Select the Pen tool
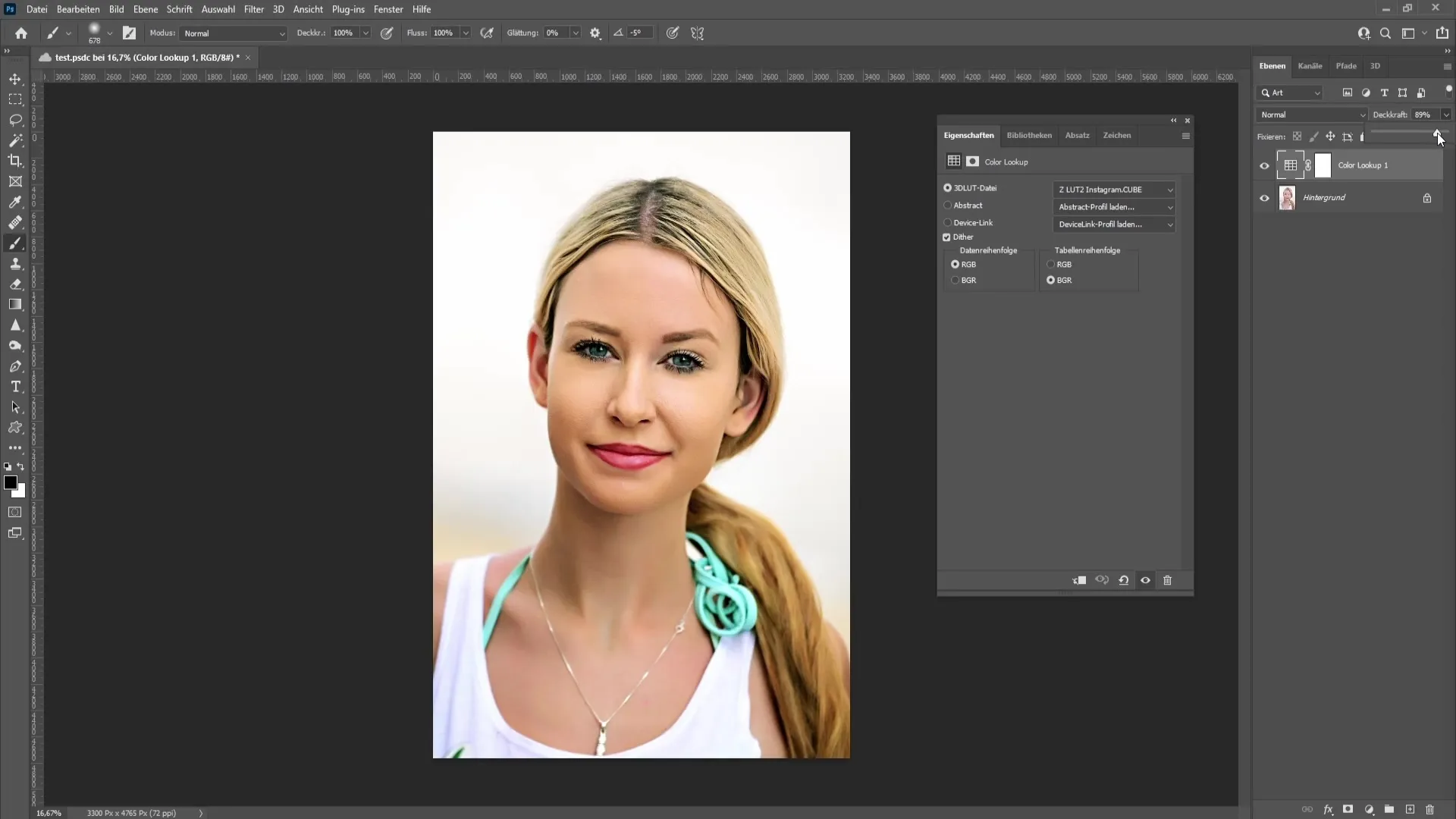 [15, 366]
